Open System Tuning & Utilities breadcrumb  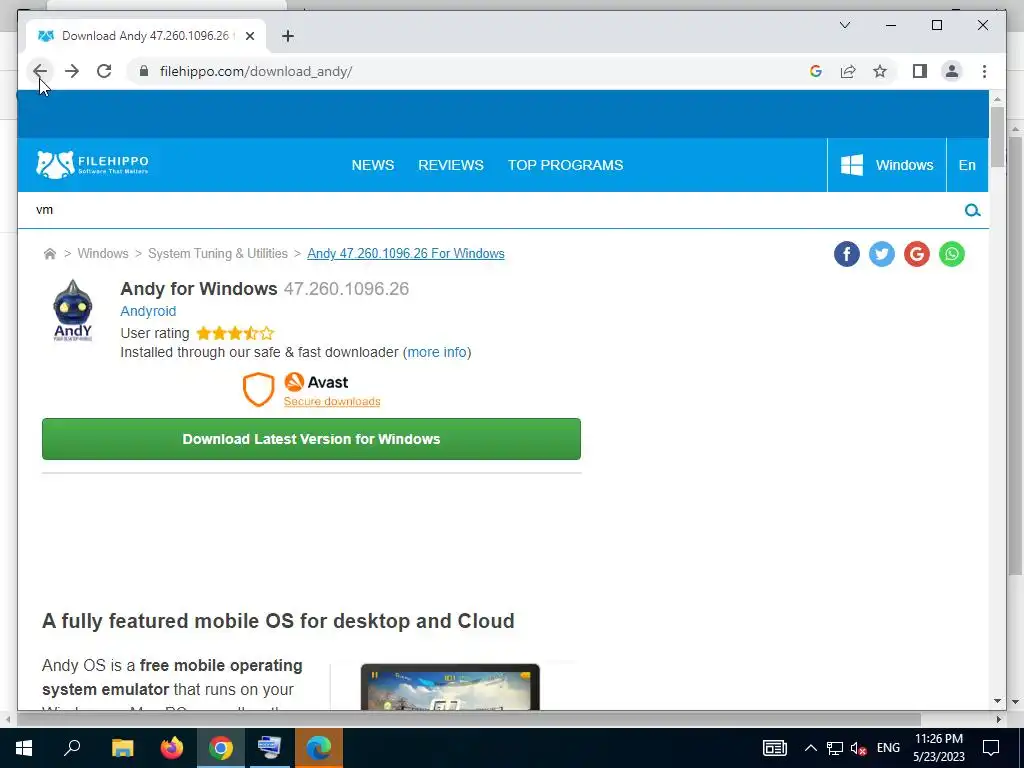[217, 253]
